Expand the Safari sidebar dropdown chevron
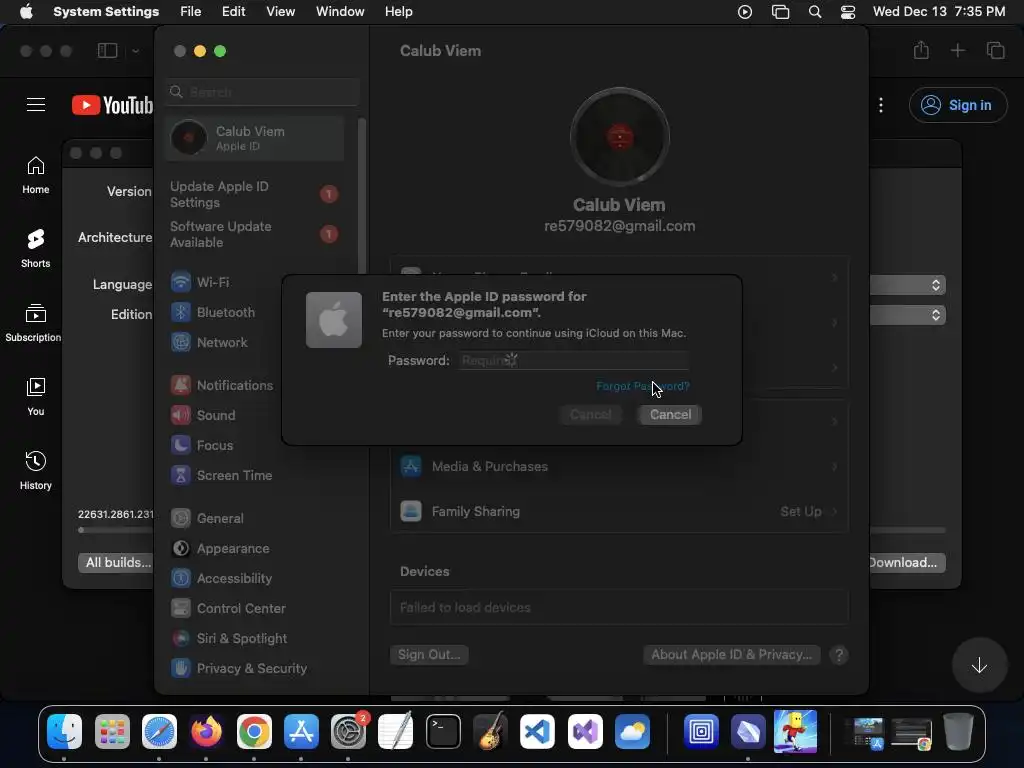This screenshot has width=1024, height=768. (135, 51)
